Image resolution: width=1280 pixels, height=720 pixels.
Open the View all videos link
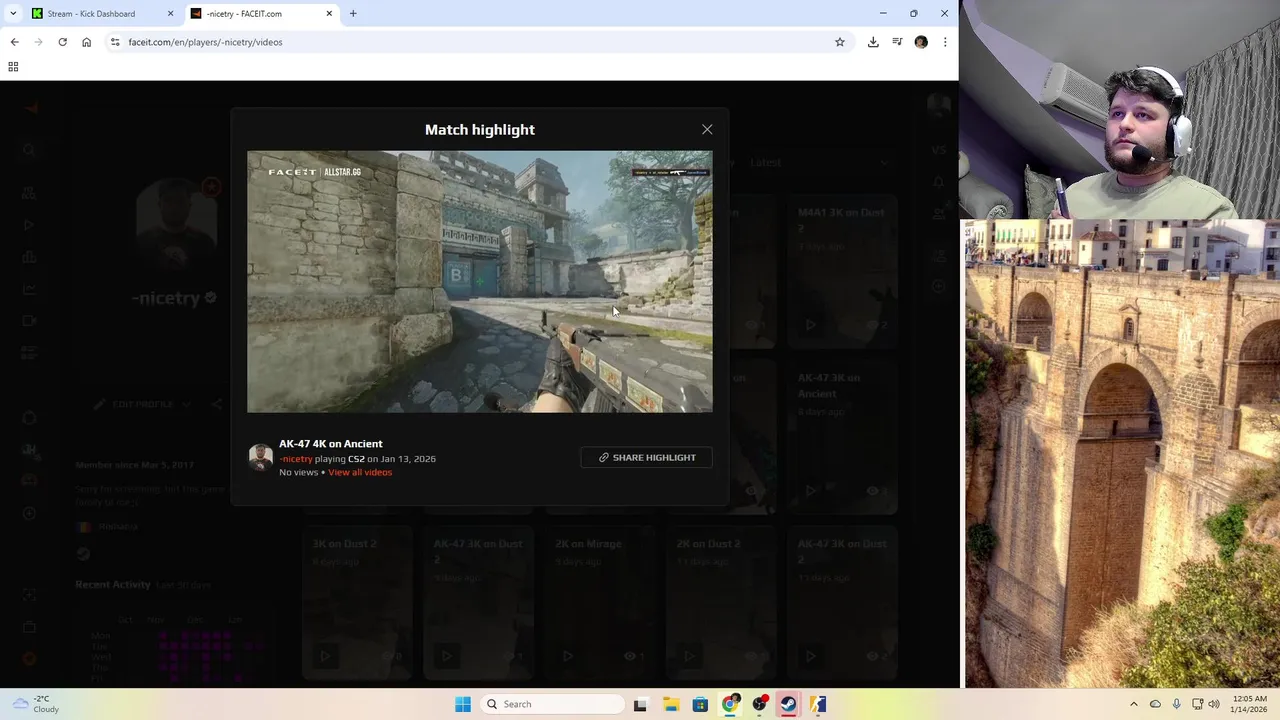(x=360, y=472)
